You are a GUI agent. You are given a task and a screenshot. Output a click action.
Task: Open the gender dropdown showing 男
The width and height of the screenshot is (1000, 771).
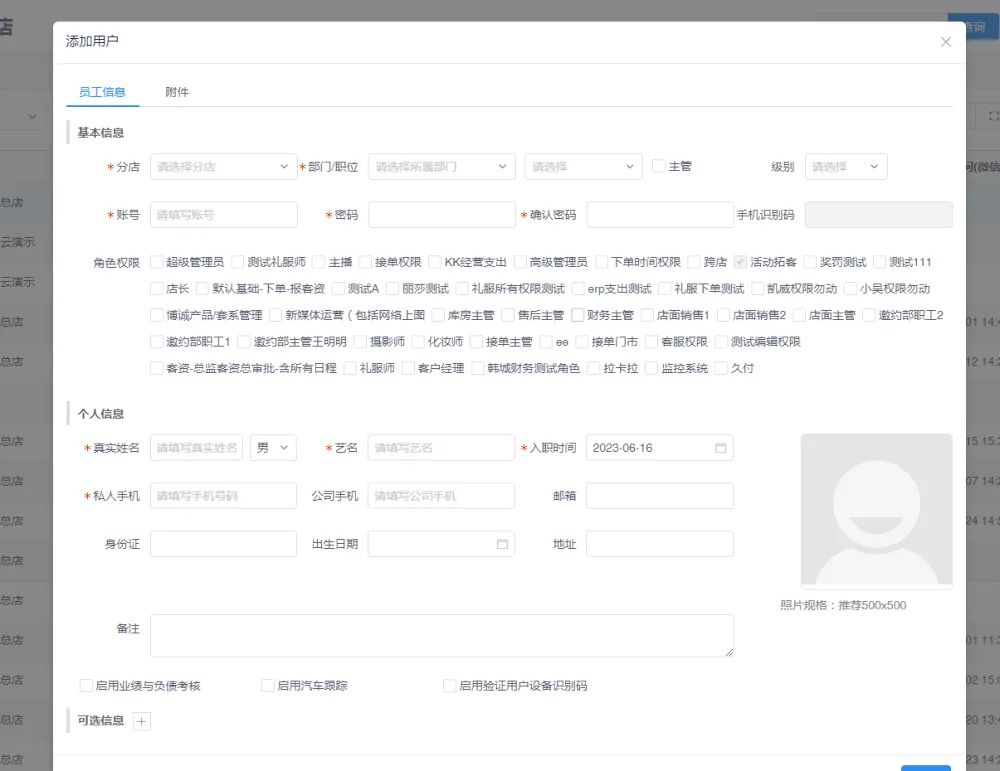[273, 448]
